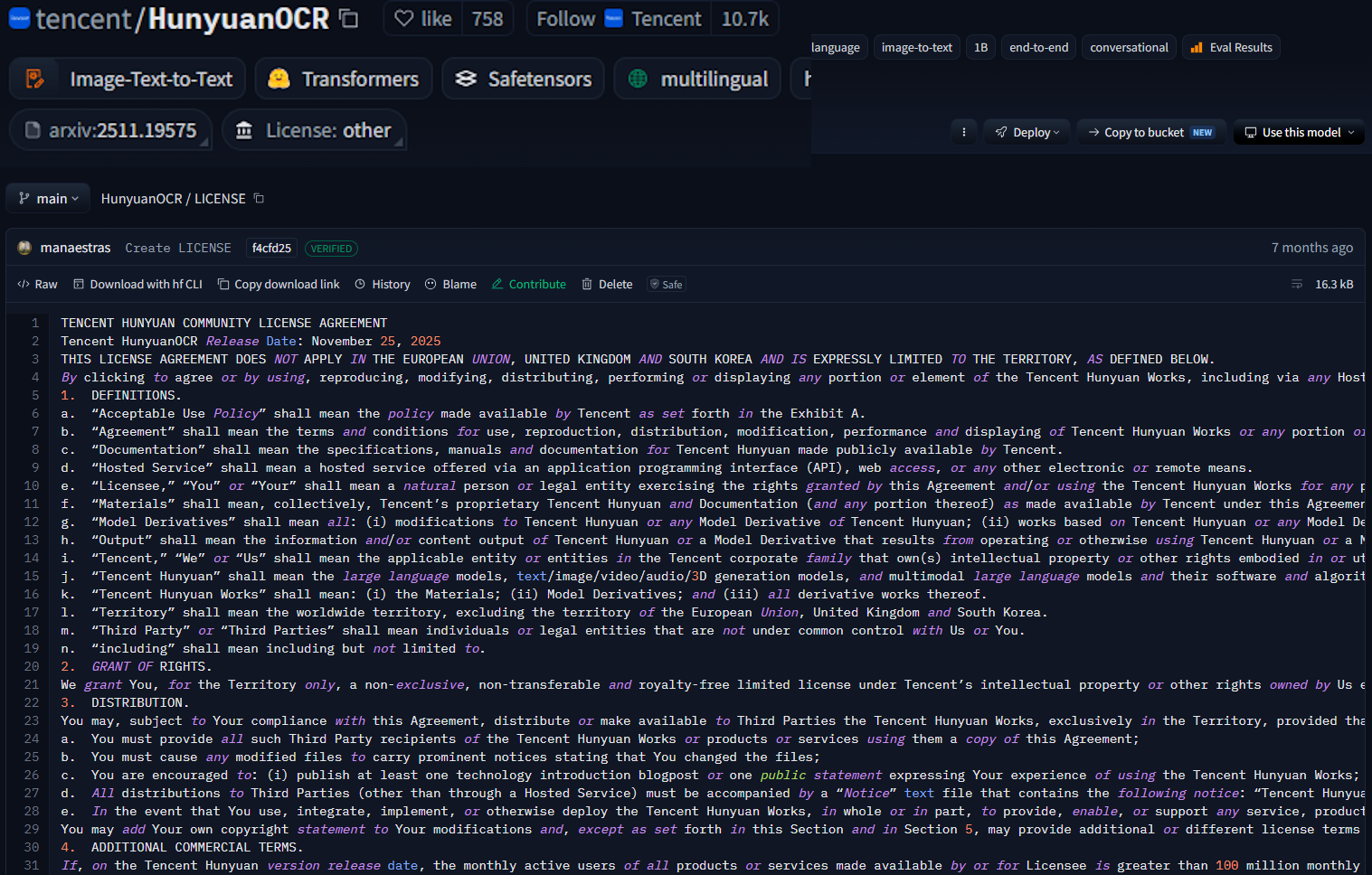Open the main branch selector
The width and height of the screenshot is (1372, 875).
(x=48, y=198)
